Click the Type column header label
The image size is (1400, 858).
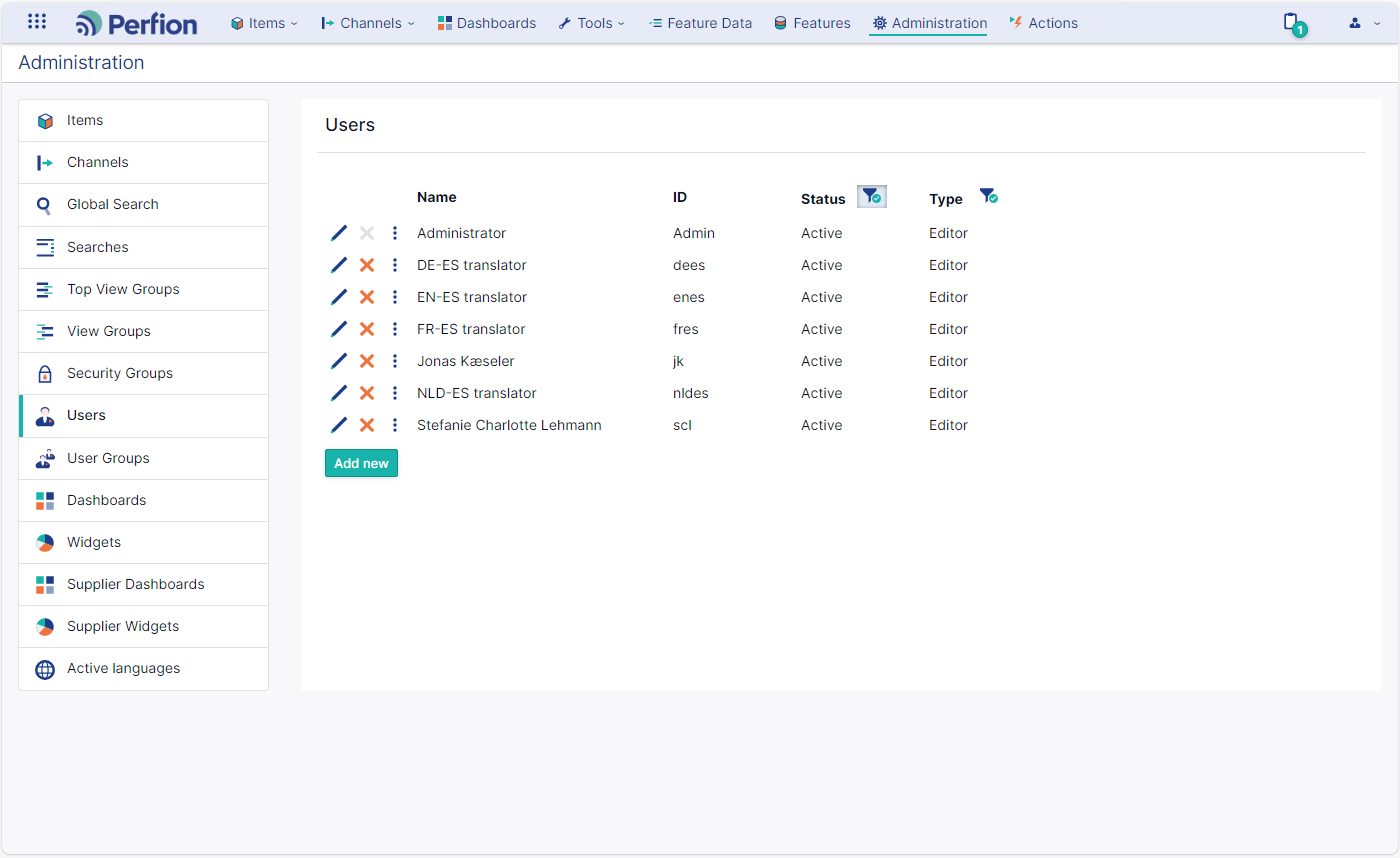[x=946, y=199]
